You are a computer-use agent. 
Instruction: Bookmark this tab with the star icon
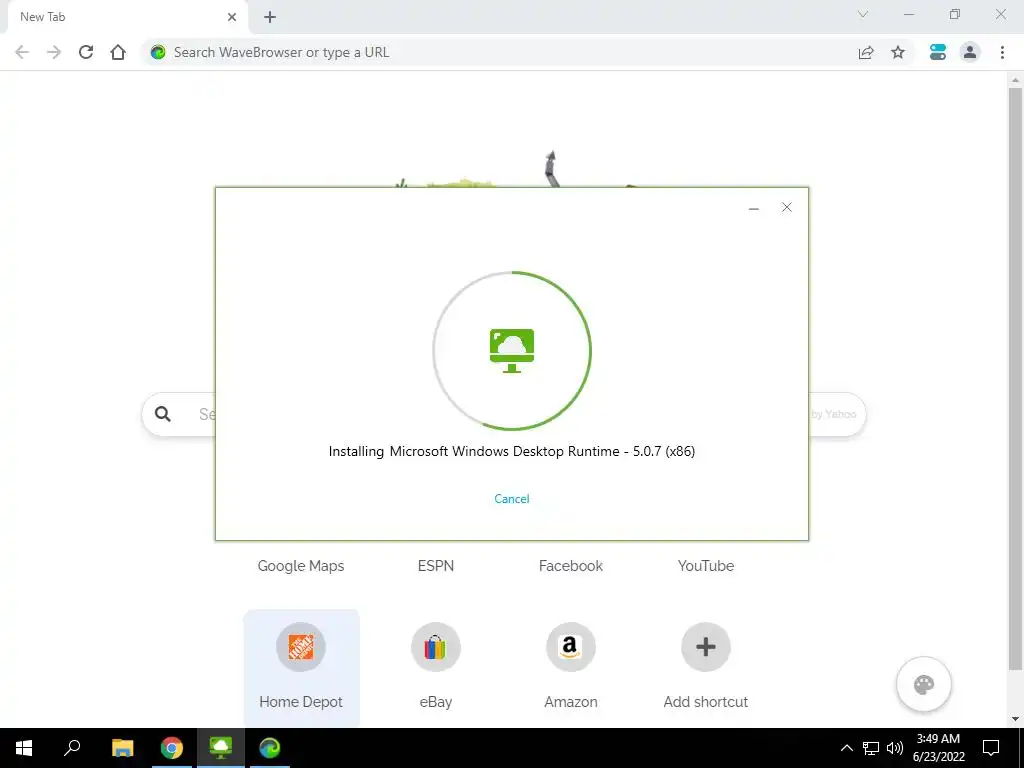click(898, 52)
